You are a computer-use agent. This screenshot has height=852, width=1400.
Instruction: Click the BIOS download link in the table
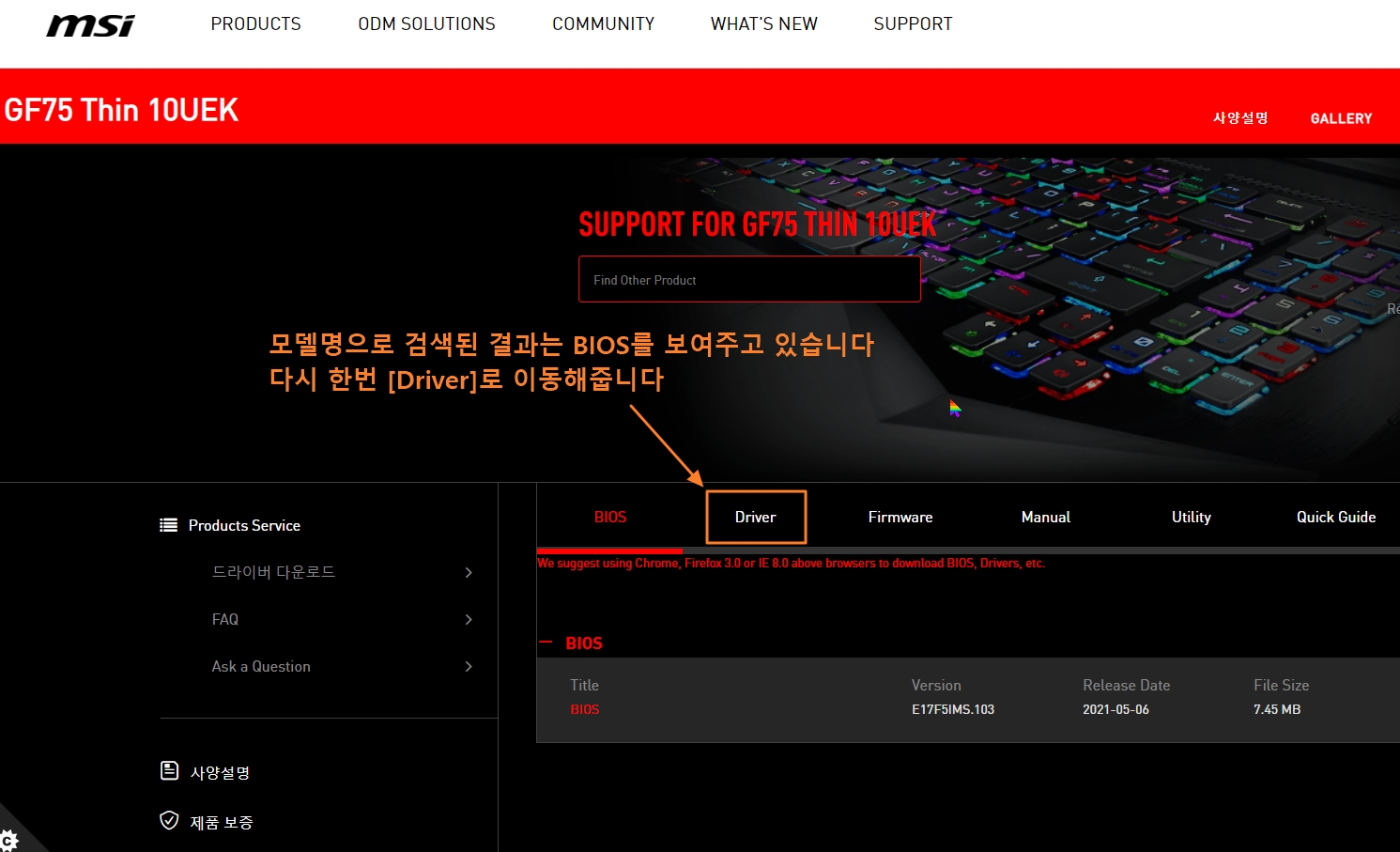coord(584,709)
